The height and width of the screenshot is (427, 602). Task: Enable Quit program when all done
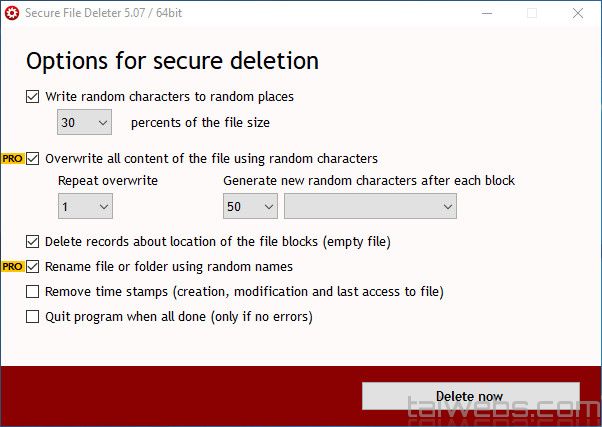point(34,317)
